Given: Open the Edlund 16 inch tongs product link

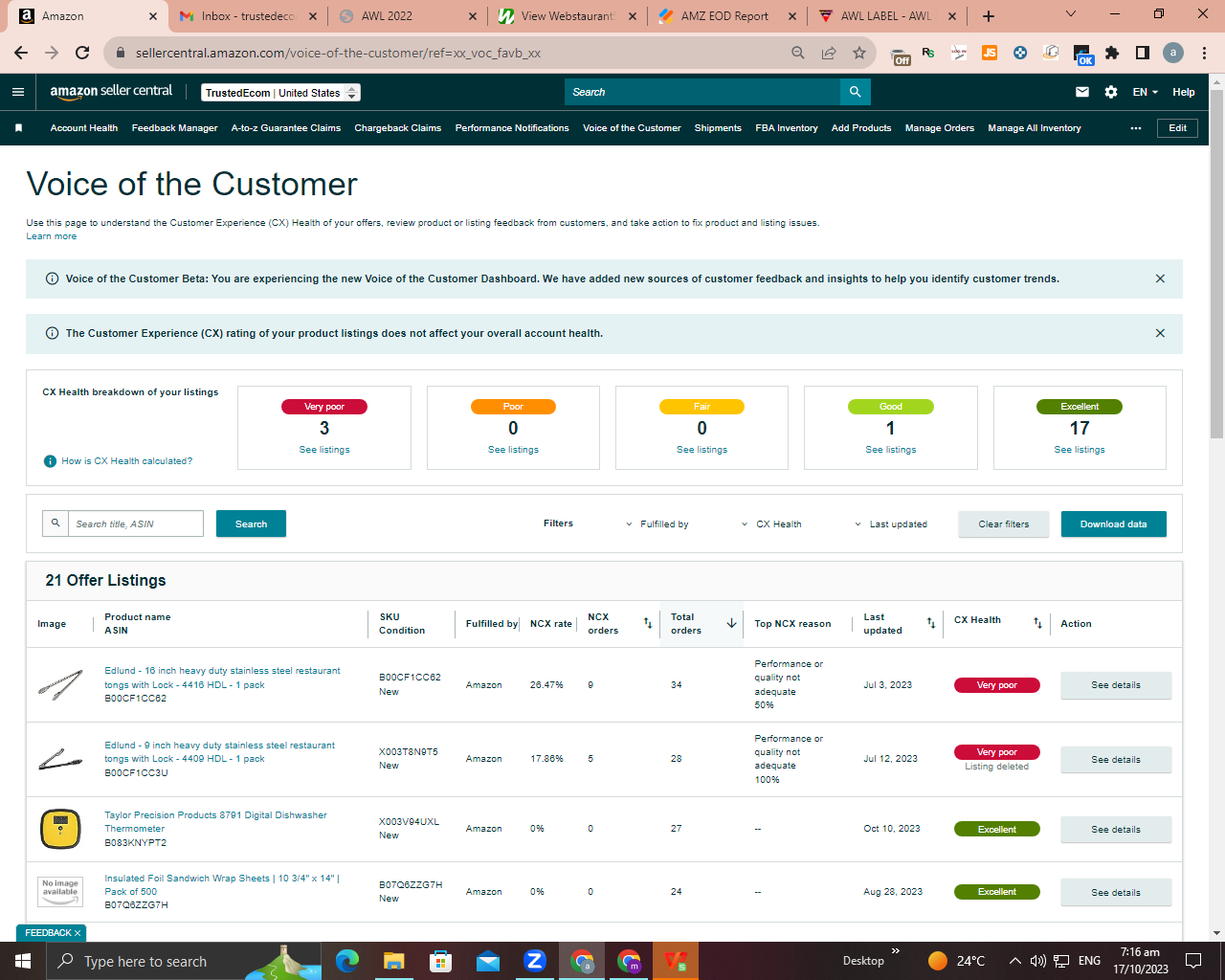Looking at the screenshot, I should click(x=222, y=678).
